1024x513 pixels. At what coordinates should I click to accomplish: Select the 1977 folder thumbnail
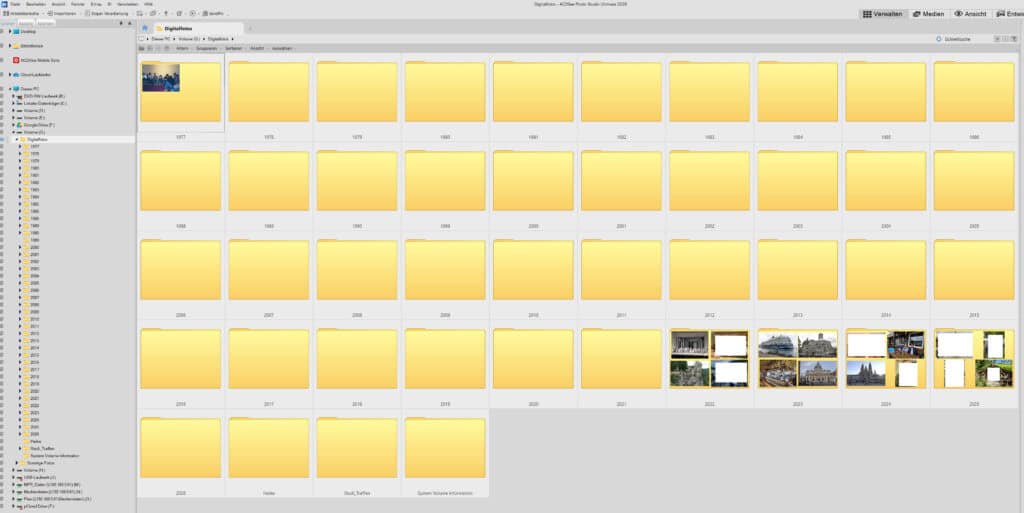180,93
